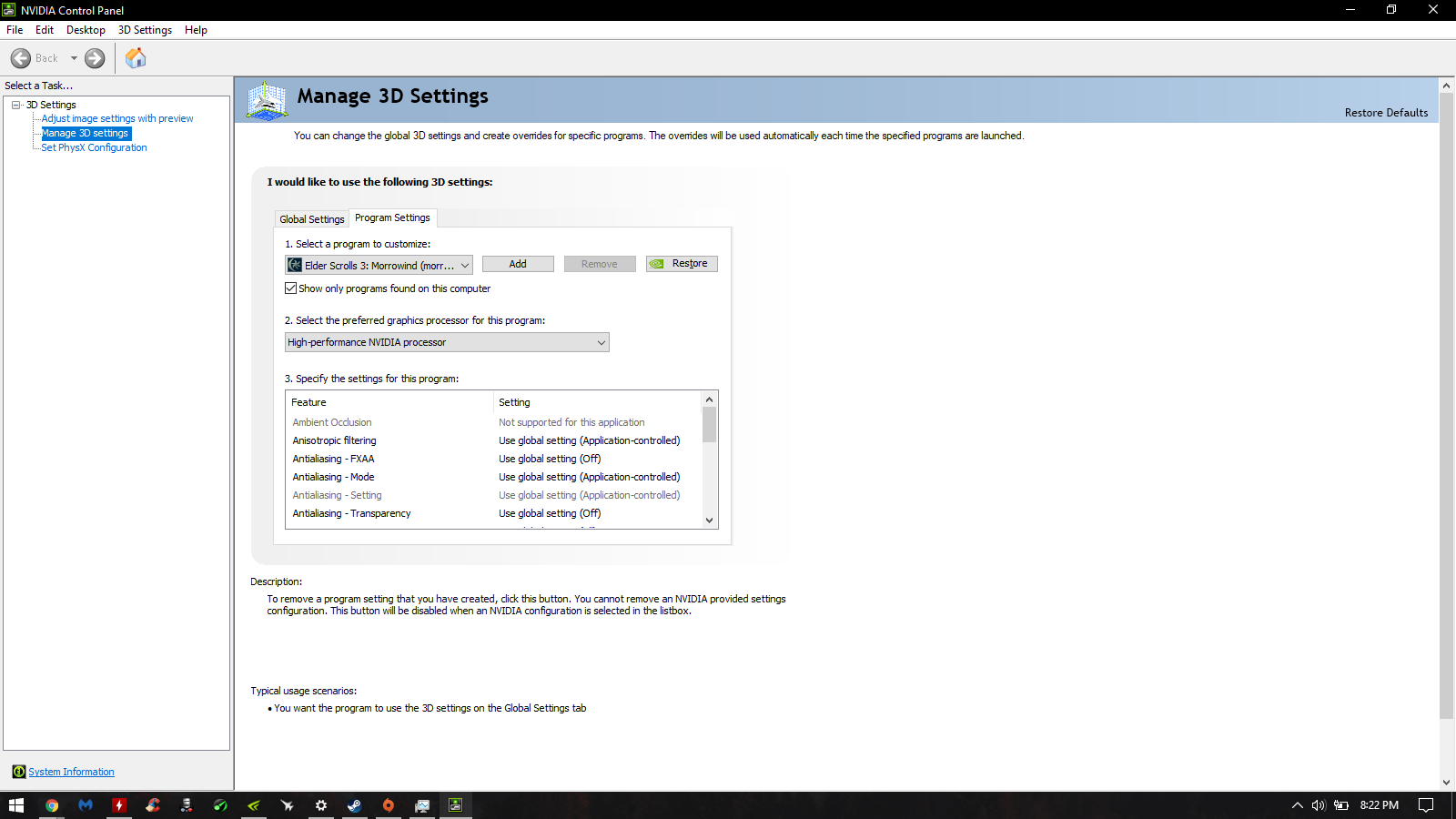Image resolution: width=1456 pixels, height=819 pixels.
Task: Open the 3D Settings menu
Action: click(145, 30)
